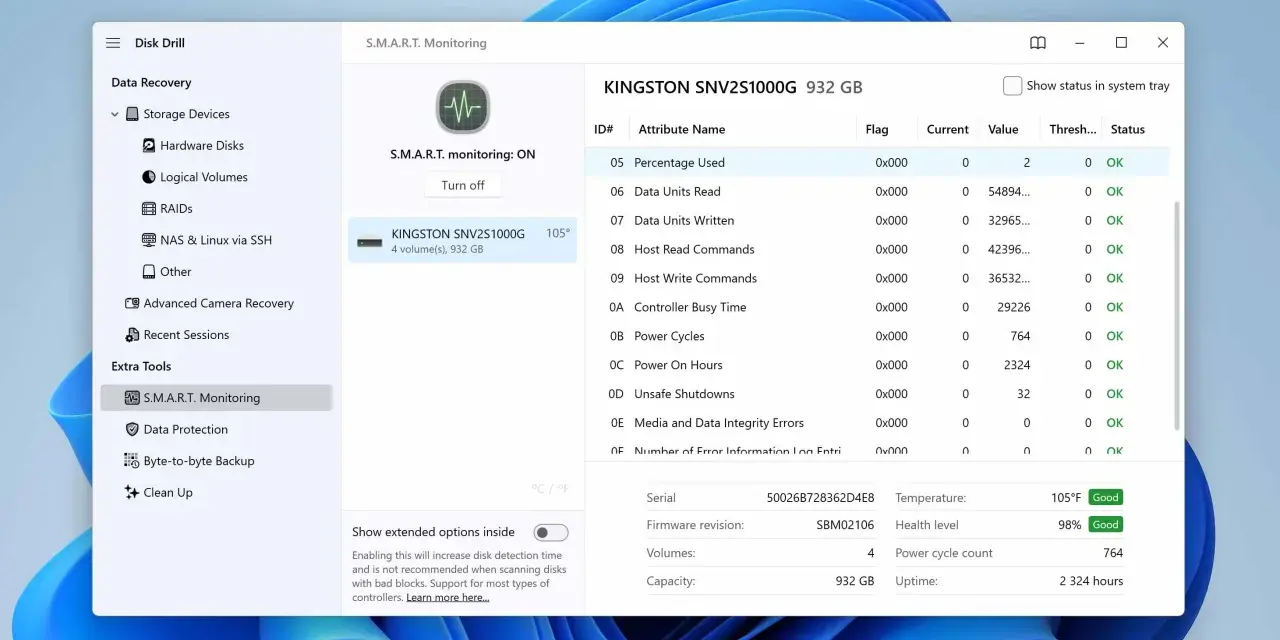Open Clean Up tool
This screenshot has width=1280, height=640.
click(167, 492)
